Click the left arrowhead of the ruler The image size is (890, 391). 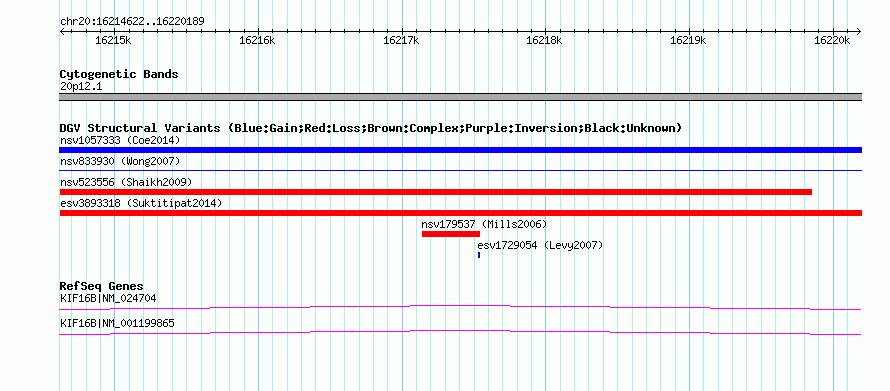point(62,31)
